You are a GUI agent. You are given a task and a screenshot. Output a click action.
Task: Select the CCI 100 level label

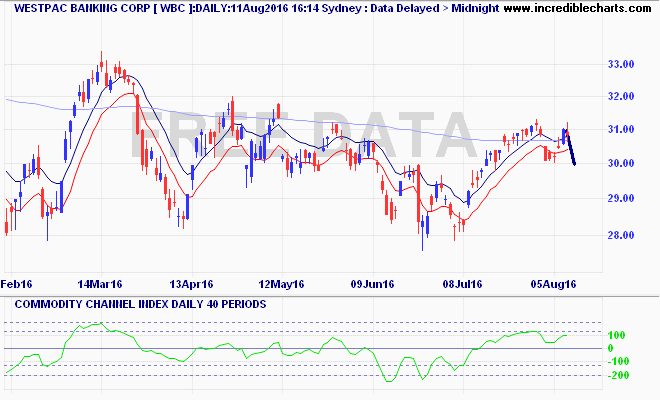click(619, 335)
